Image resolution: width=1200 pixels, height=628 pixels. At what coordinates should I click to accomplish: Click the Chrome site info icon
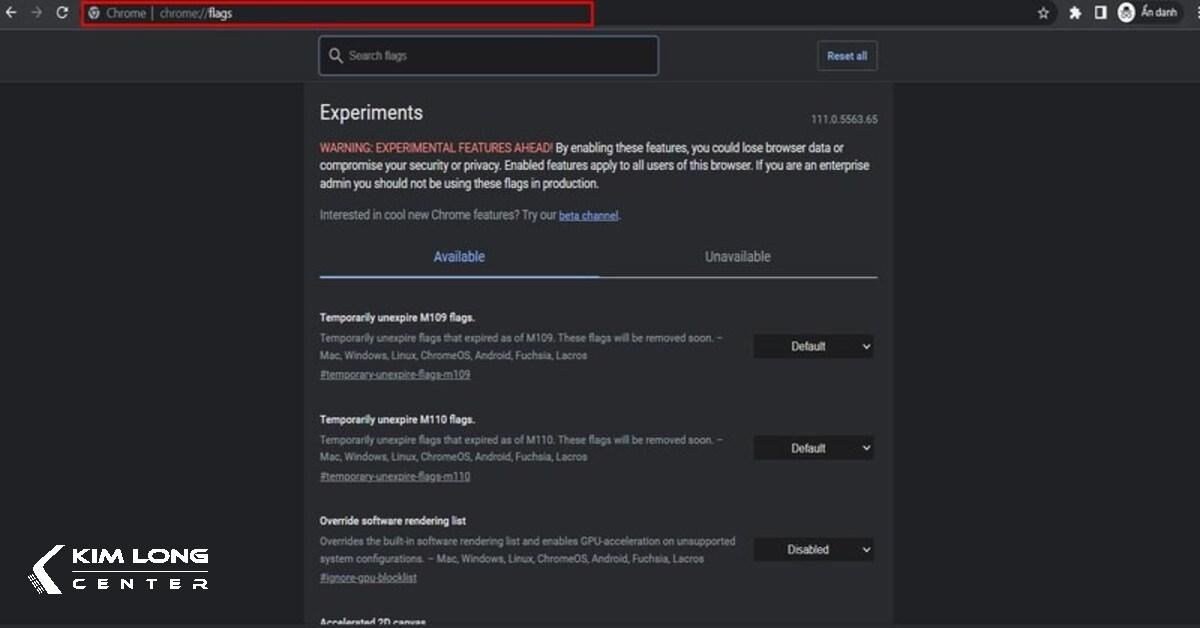(94, 14)
